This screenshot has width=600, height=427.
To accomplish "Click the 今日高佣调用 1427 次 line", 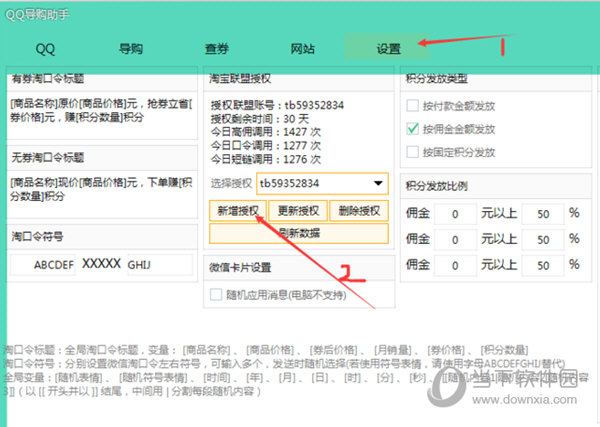I will (x=266, y=132).
